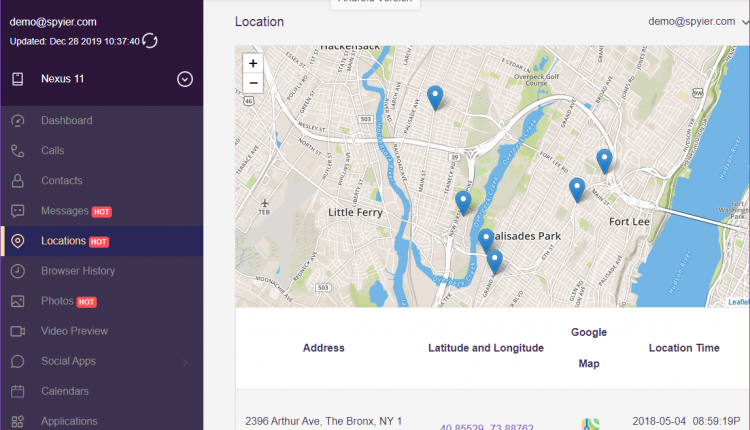750x430 pixels.
Task: Click the Location page heading
Action: tap(259, 22)
